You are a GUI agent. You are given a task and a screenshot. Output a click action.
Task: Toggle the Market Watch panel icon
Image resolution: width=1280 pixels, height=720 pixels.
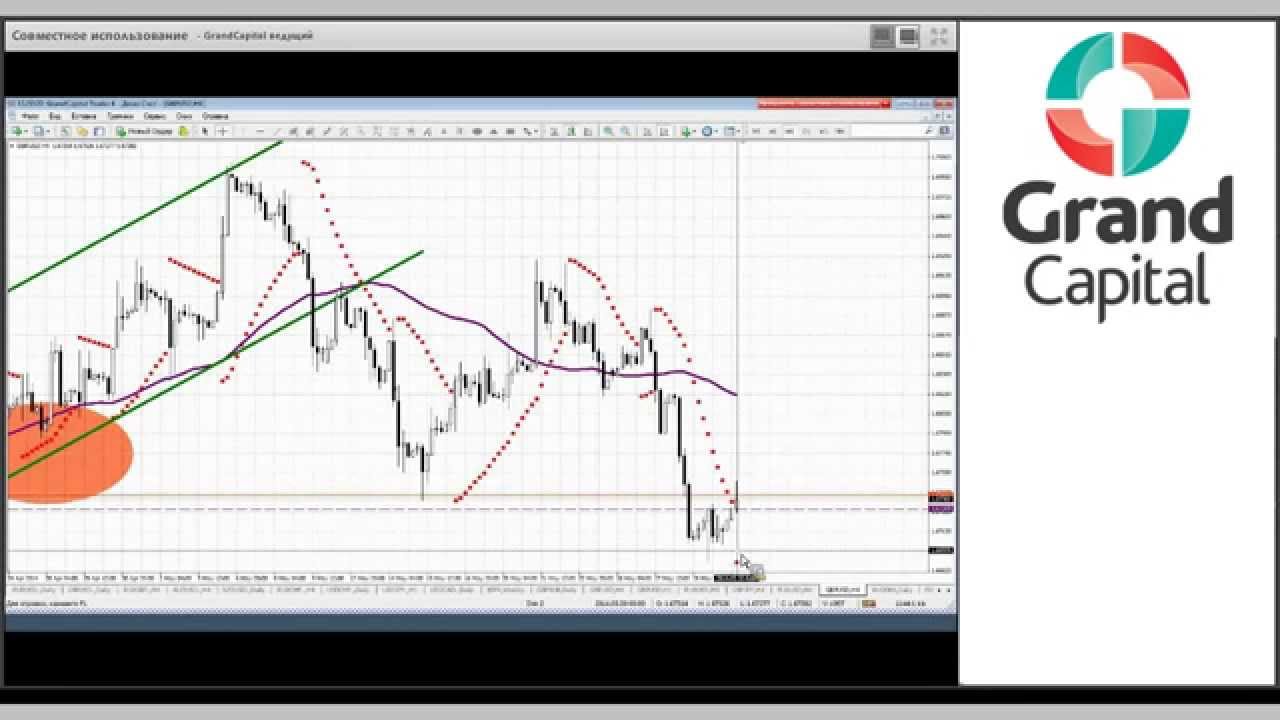coord(65,131)
